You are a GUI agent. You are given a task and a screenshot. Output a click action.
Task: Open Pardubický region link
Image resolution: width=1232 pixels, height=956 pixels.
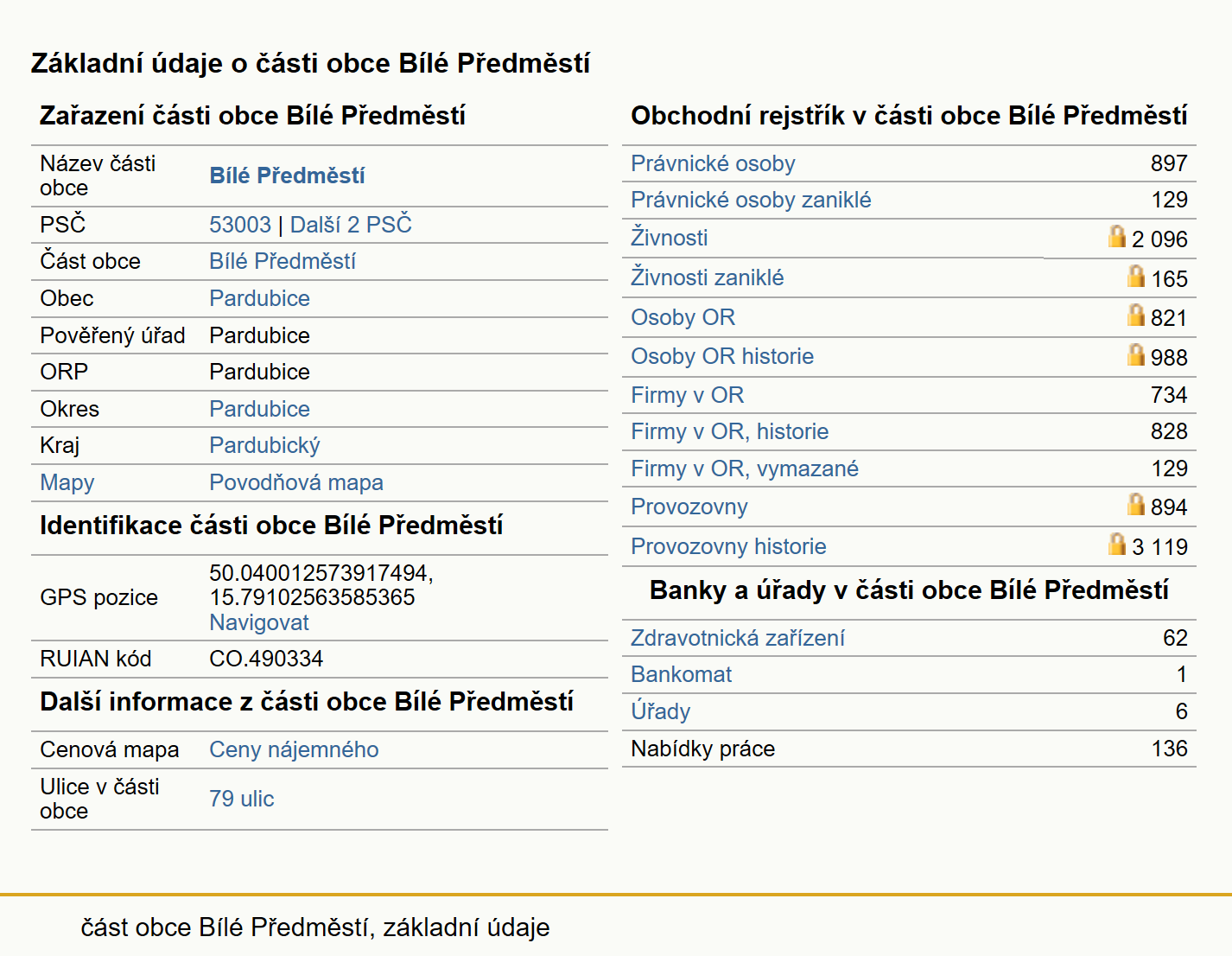pos(264,445)
